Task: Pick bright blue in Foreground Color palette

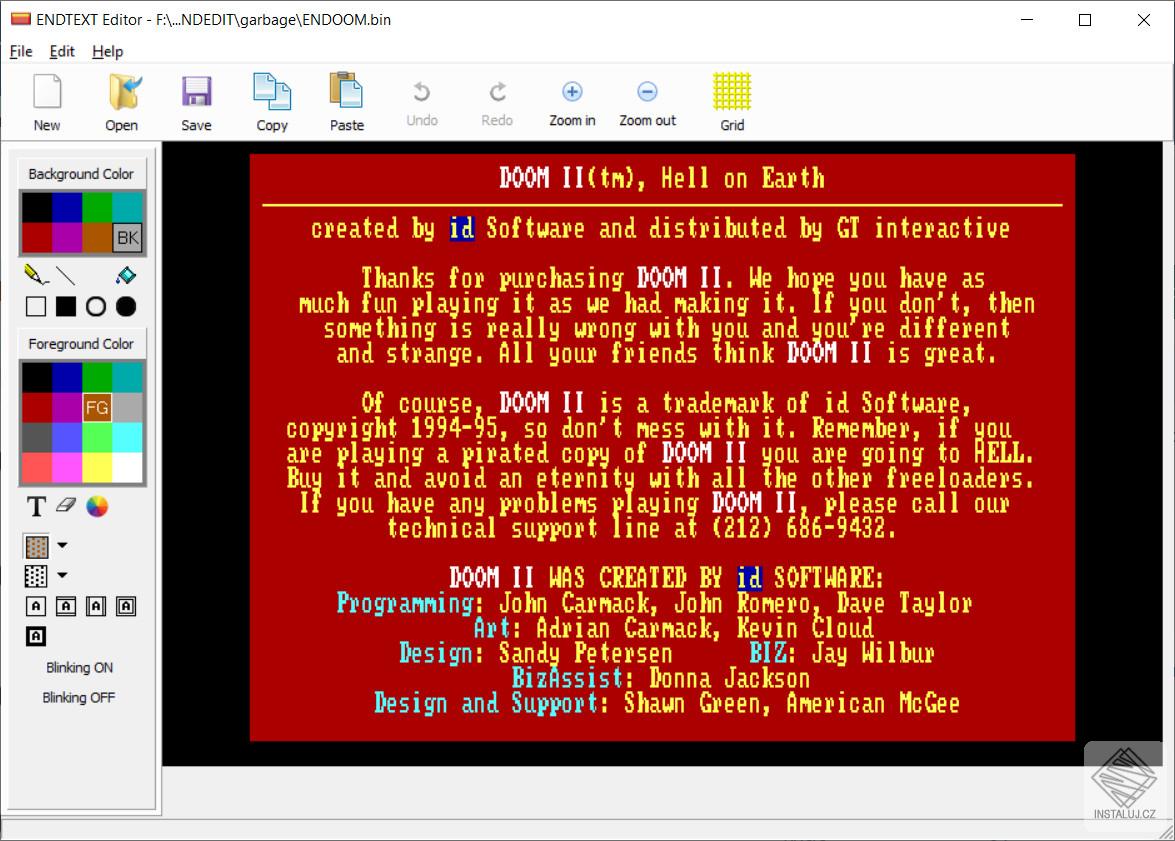Action: [x=67, y=438]
